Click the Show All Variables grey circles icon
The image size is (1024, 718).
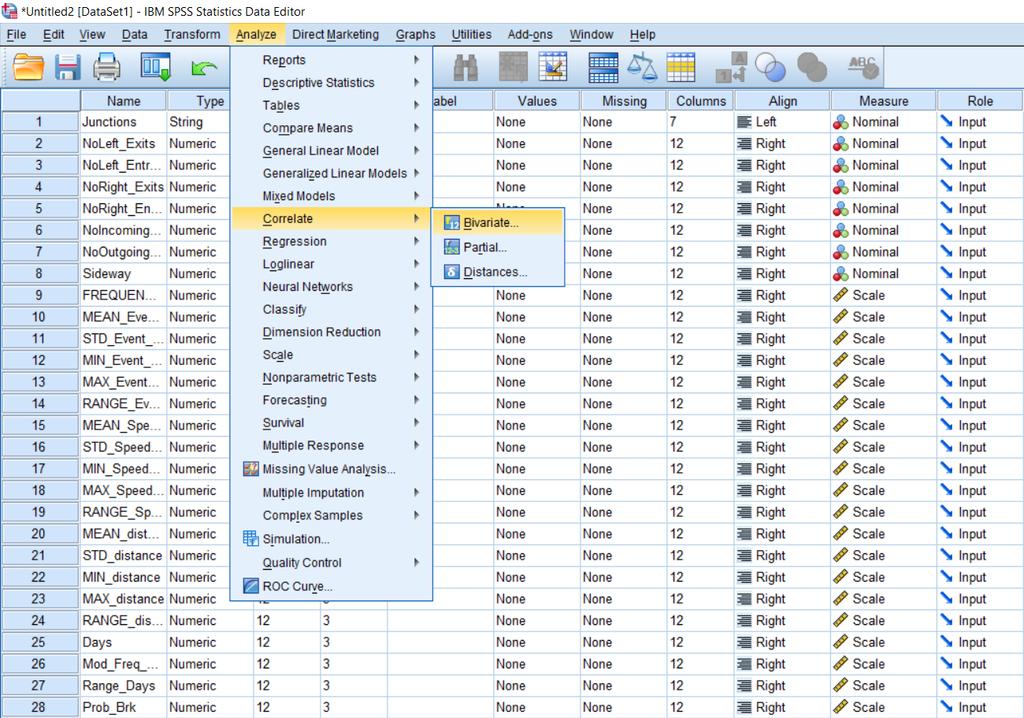(x=812, y=68)
